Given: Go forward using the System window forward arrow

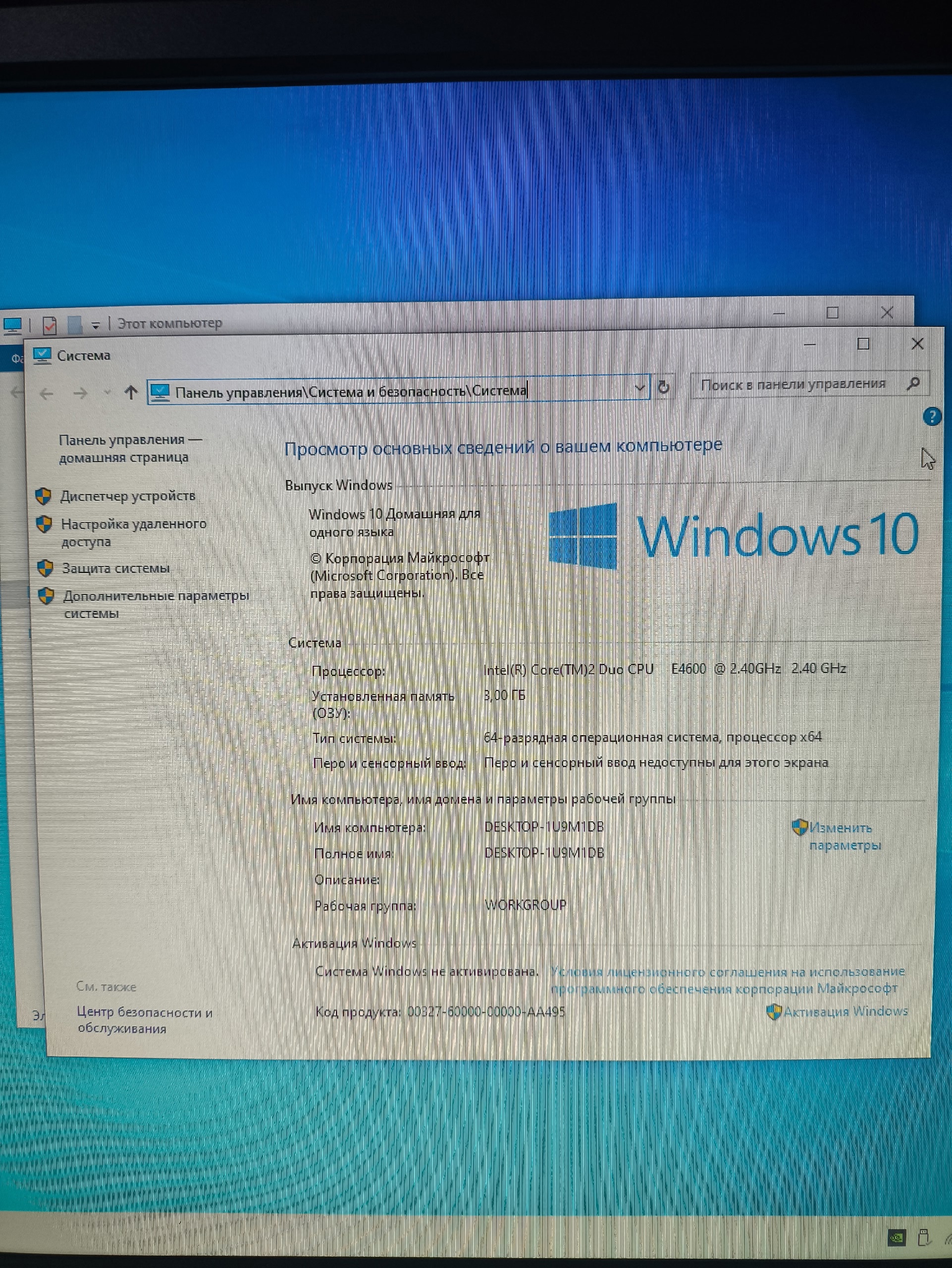Looking at the screenshot, I should 80,393.
